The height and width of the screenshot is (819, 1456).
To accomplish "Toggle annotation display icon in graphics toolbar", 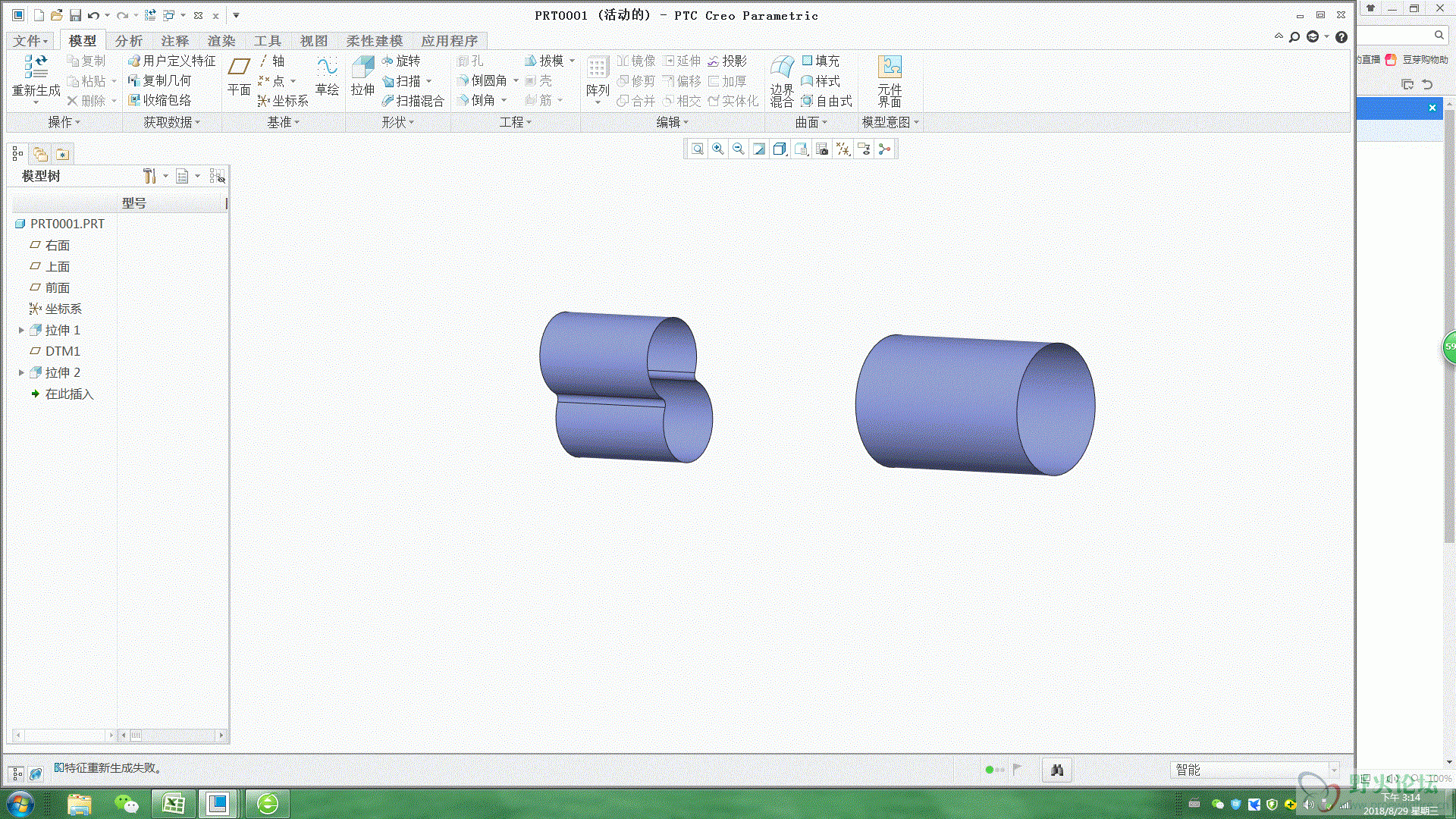I will coord(864,149).
